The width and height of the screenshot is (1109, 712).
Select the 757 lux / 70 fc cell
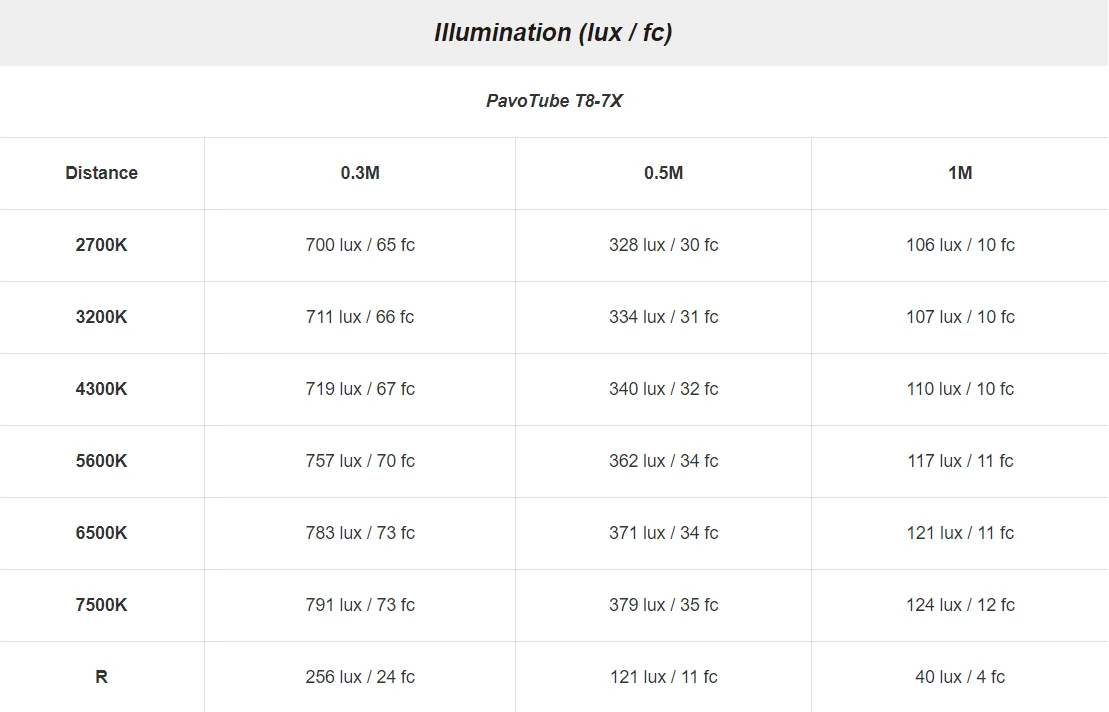tap(360, 461)
